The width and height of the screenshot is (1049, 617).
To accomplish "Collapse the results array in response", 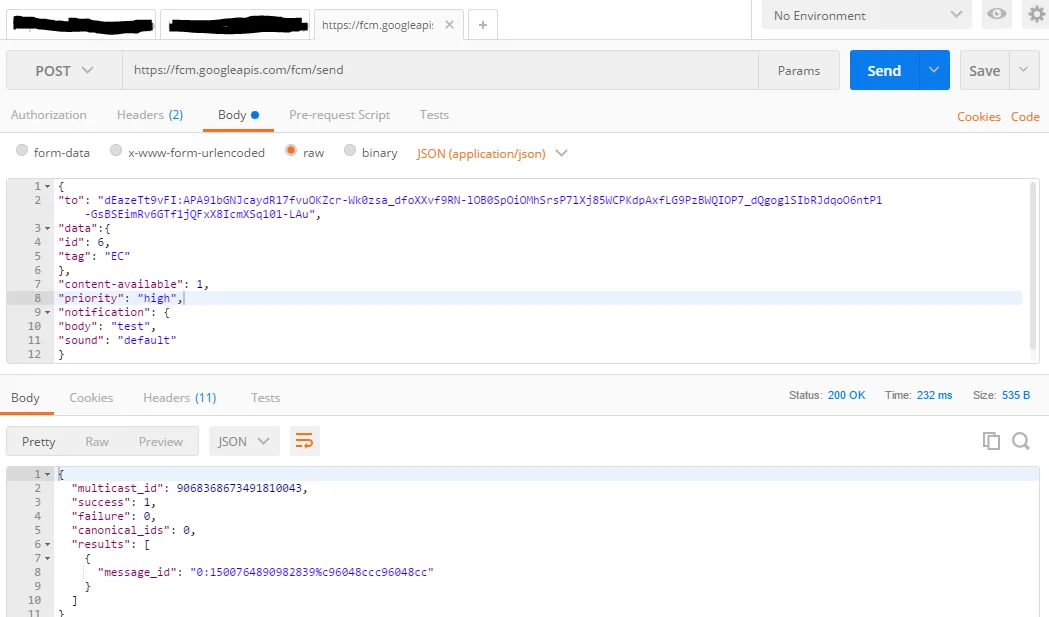I will (48, 544).
